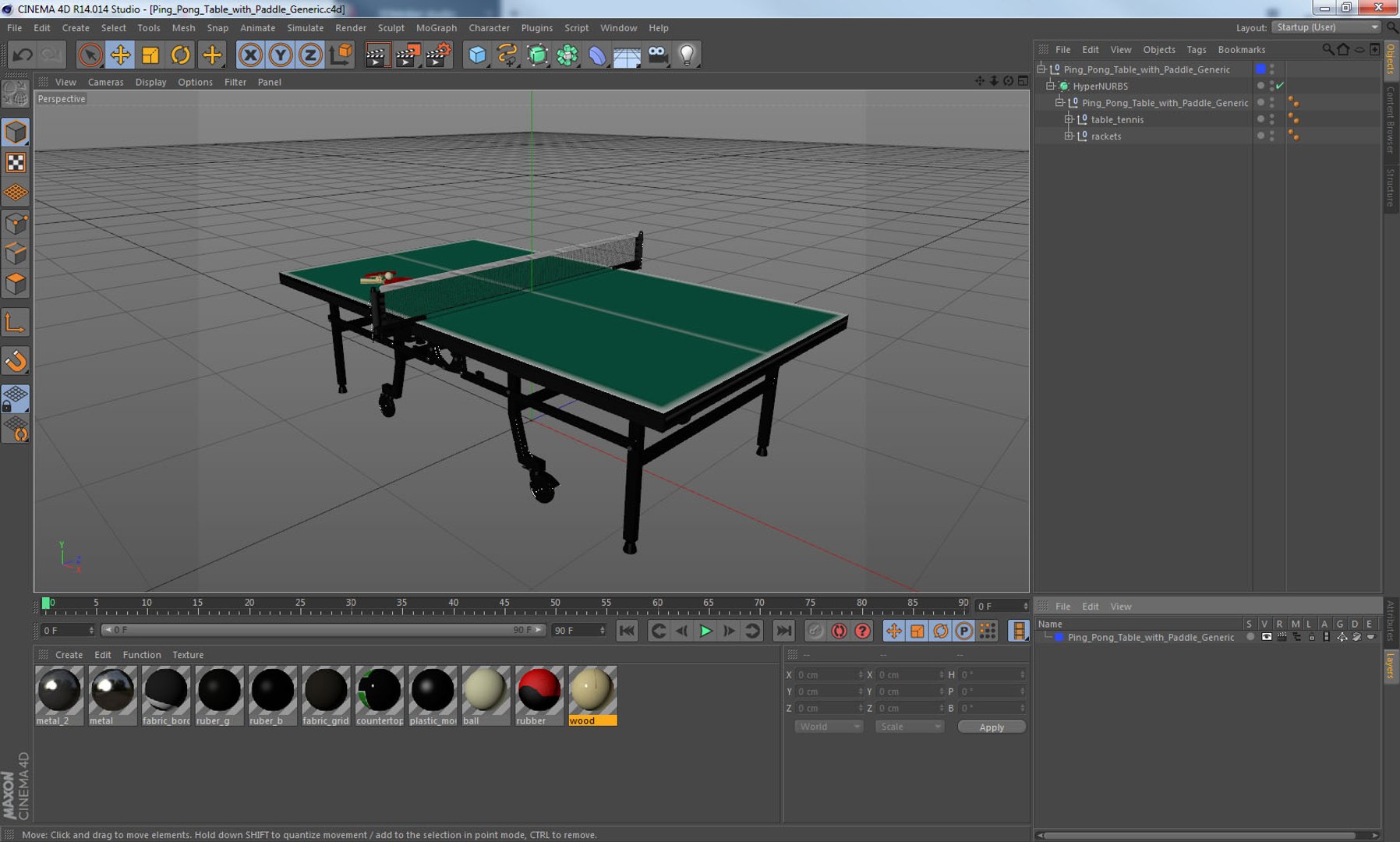
Task: Click frame 45 on timeline ruler
Action: click(x=504, y=604)
